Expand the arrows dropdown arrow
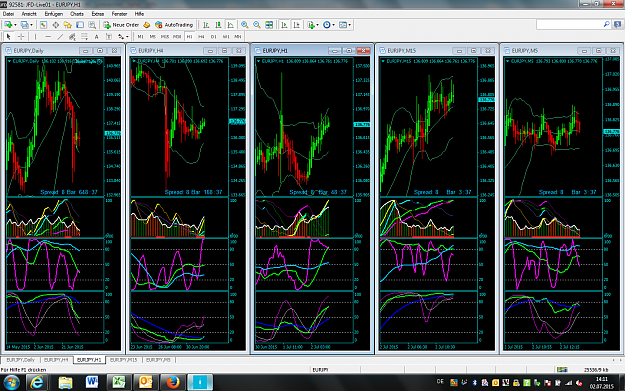Image resolution: width=625 pixels, height=391 pixels. tap(127, 37)
